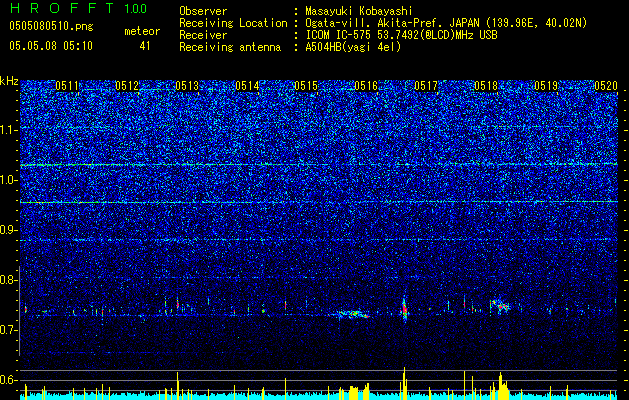
Task: Click the 0.7 kHz axis label
Action: pos(9,330)
